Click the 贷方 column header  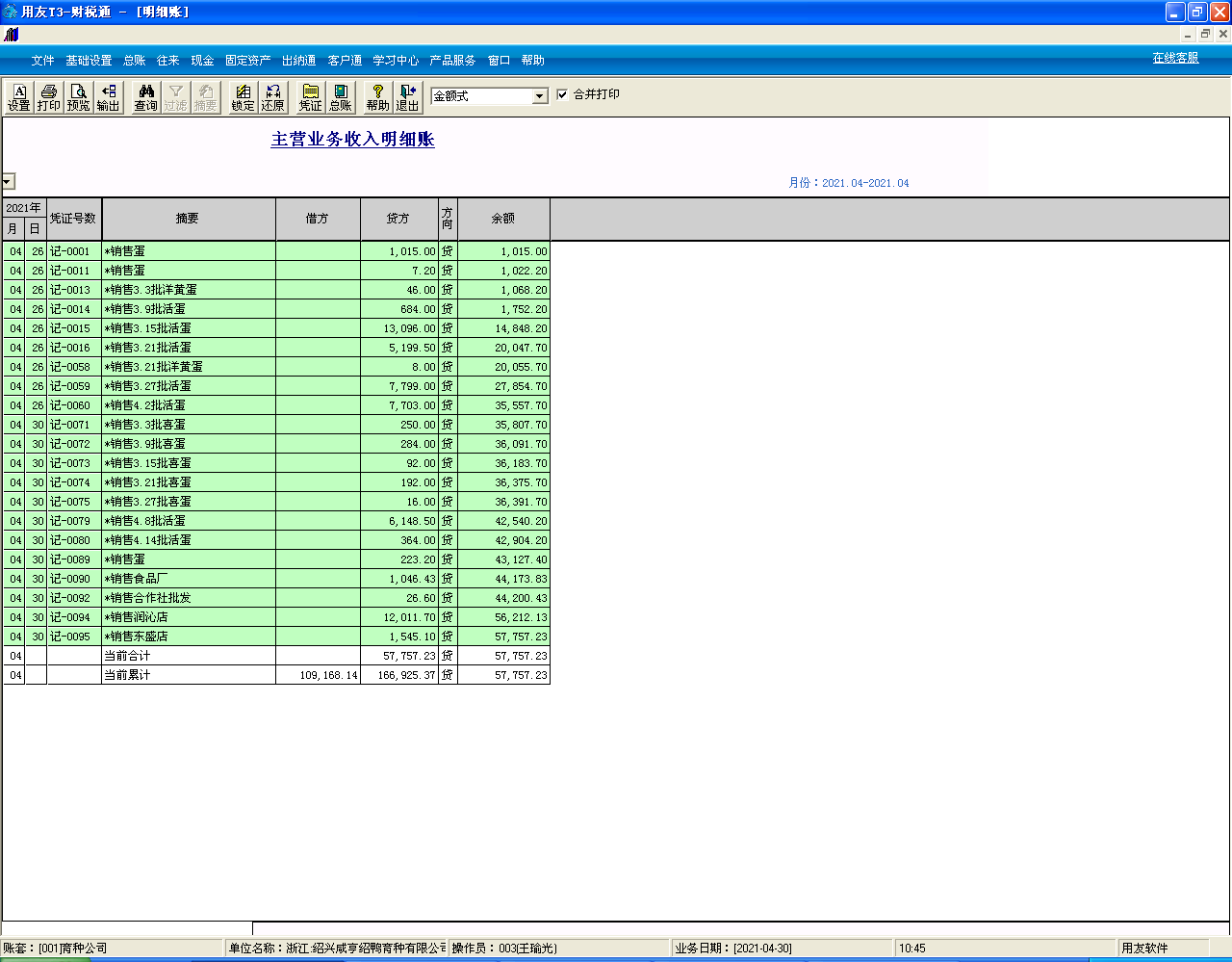[x=398, y=219]
